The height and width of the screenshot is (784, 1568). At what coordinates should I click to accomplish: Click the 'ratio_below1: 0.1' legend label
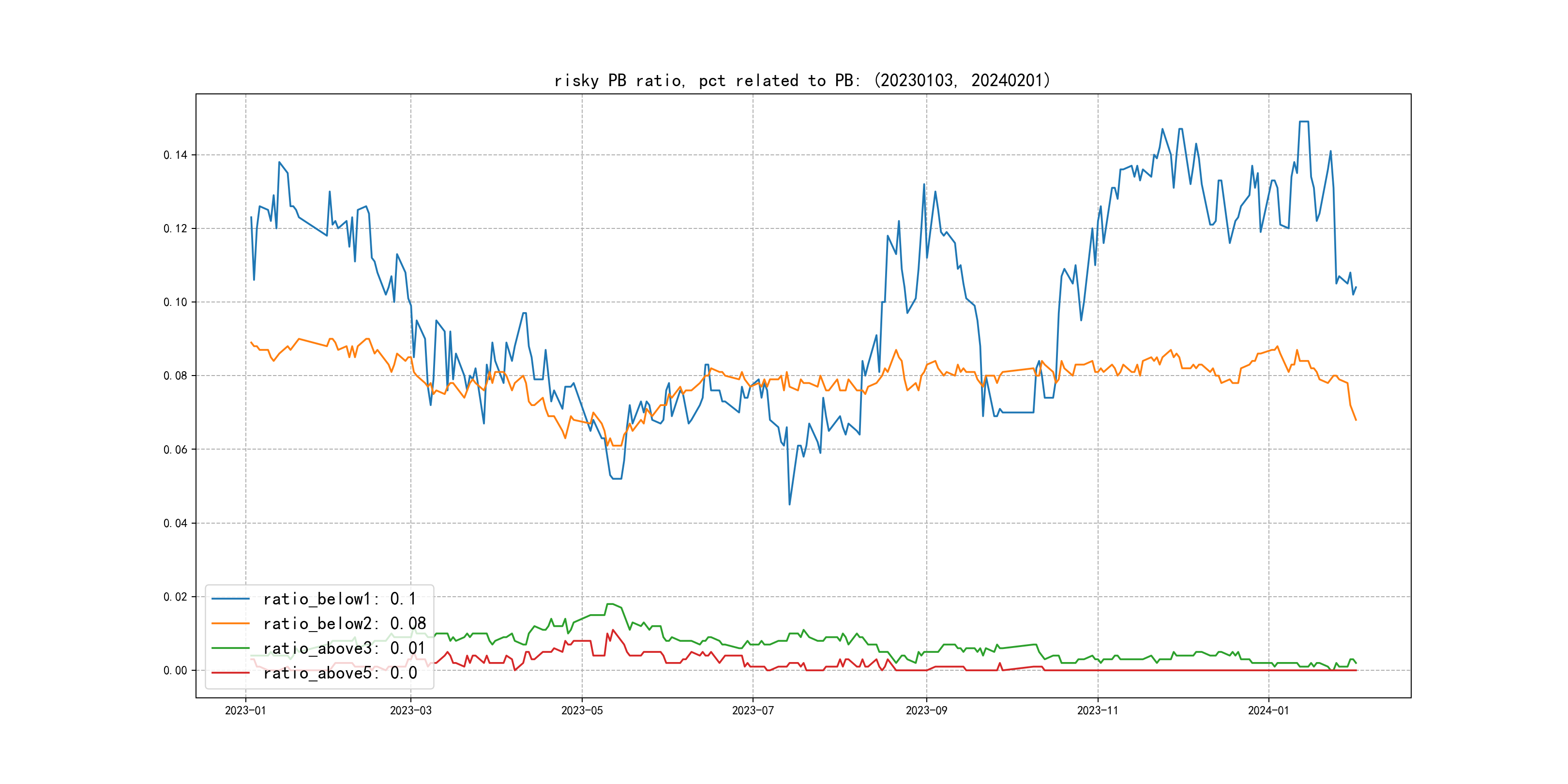(x=340, y=599)
